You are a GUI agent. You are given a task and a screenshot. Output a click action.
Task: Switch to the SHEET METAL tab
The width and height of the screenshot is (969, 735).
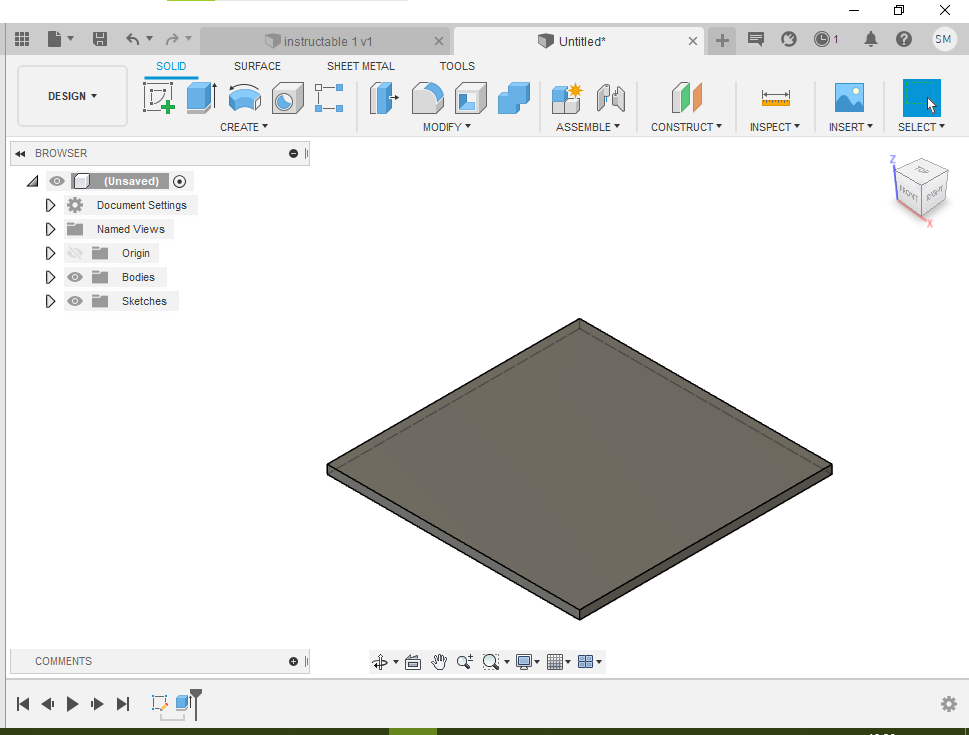point(360,66)
